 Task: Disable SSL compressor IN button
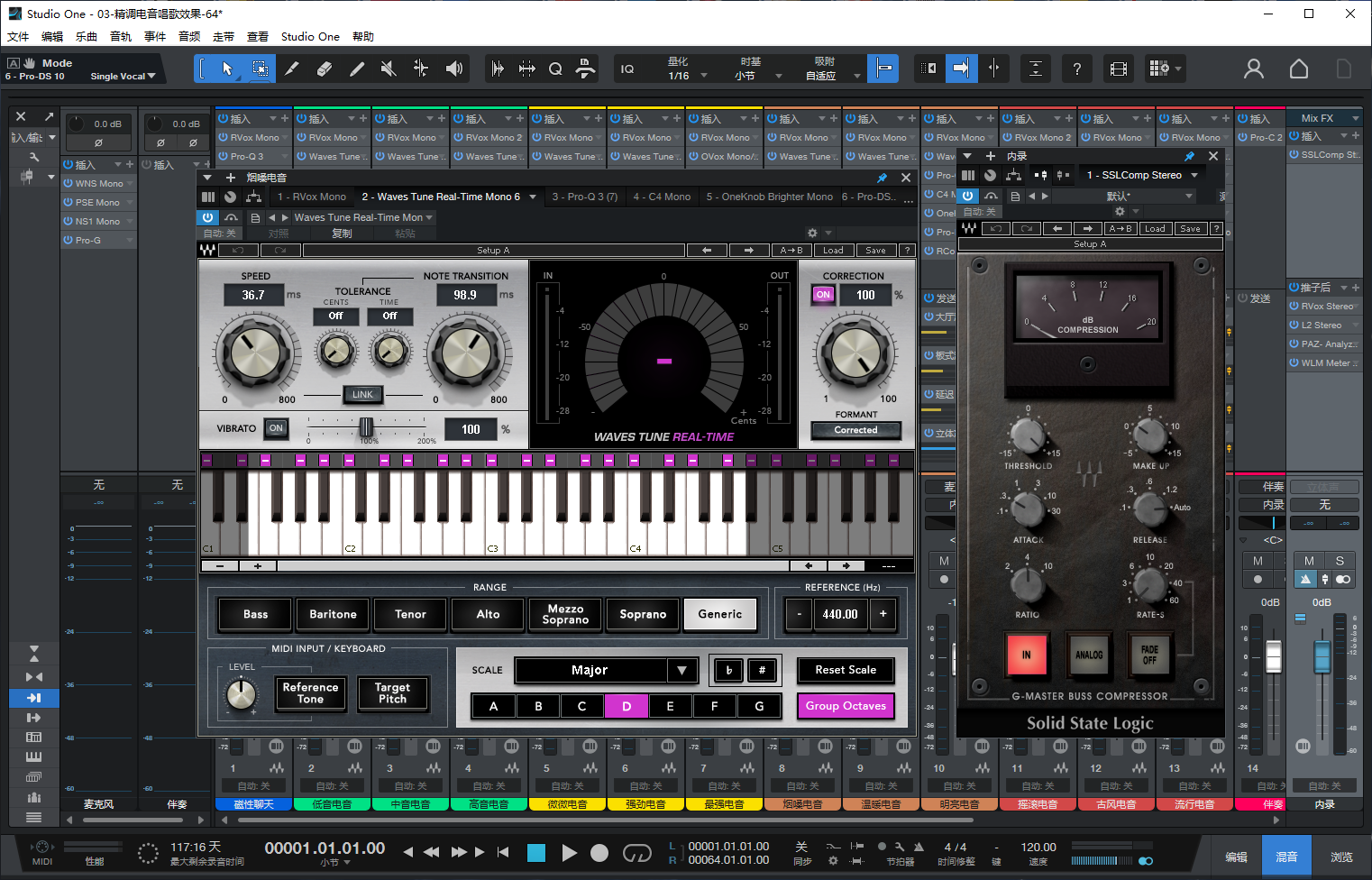[x=1026, y=655]
